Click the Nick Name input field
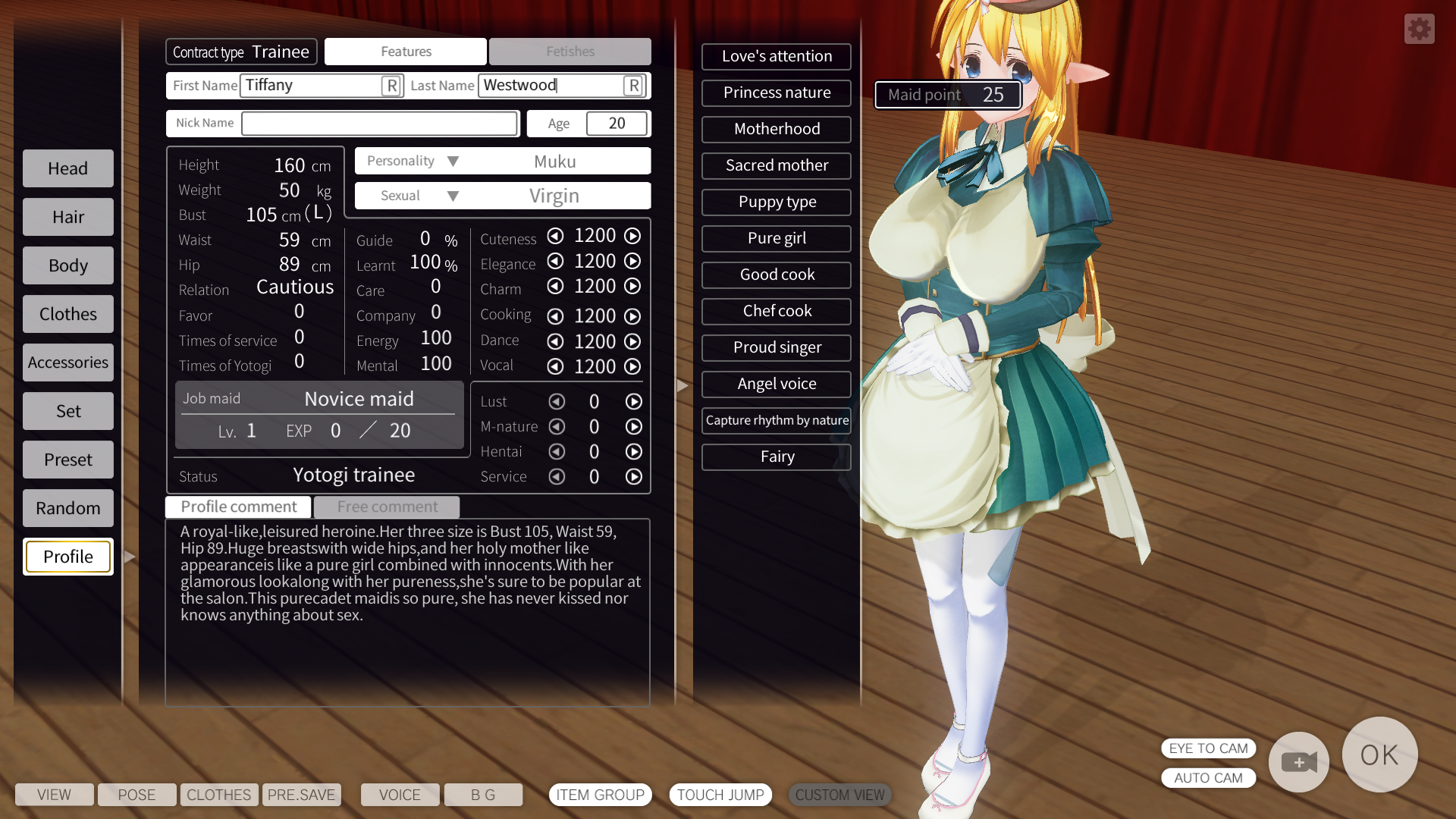The image size is (1456, 819). click(379, 124)
